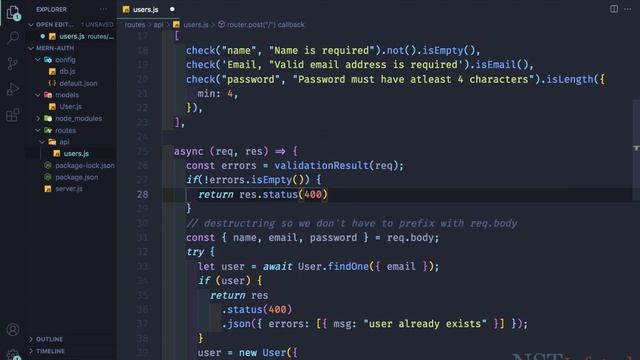Click the 'user already exists' string

[425, 324]
